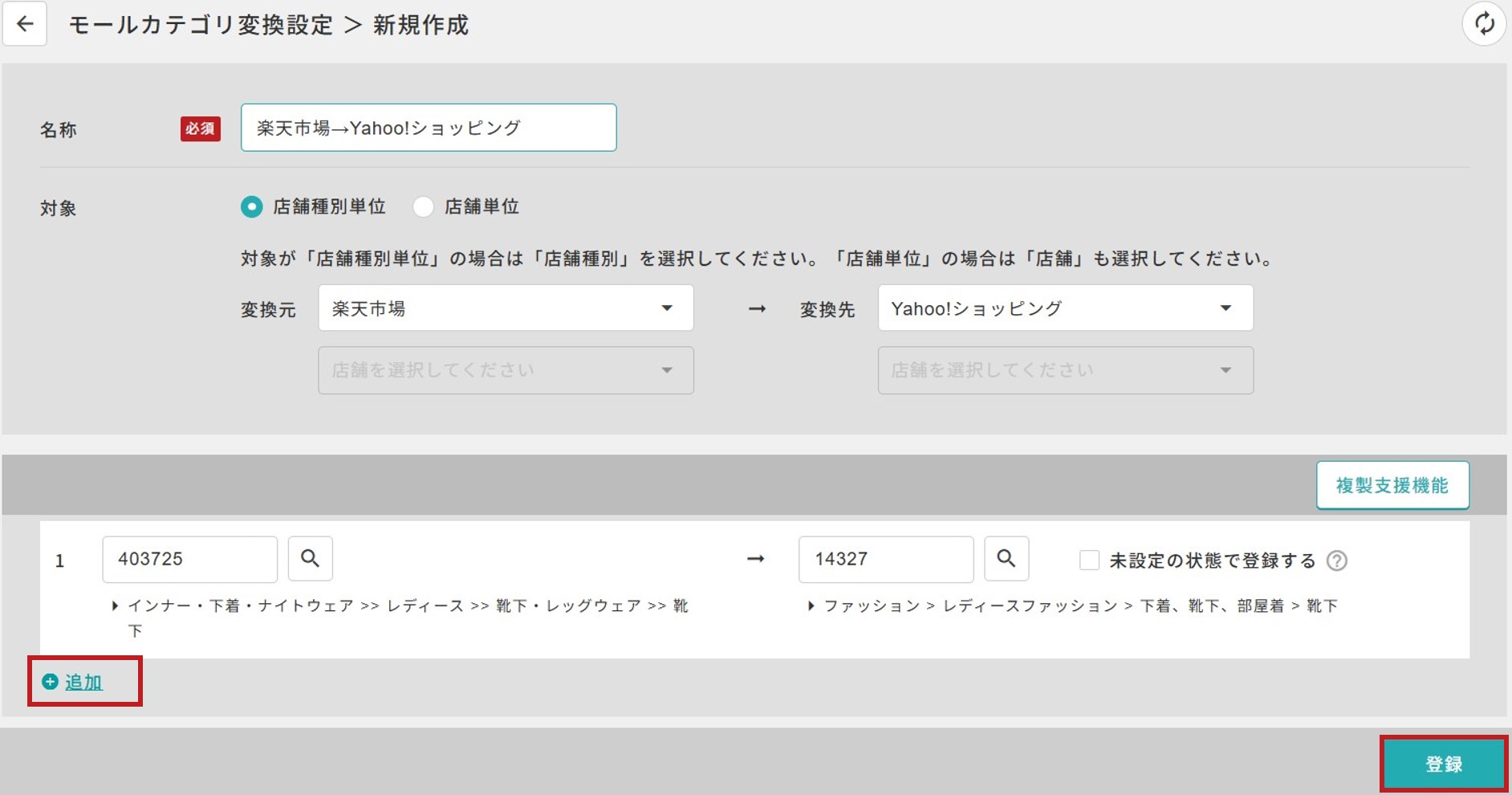Viewport: 1512px width, 795px height.
Task: Expand インナー・下着・ナイトウェア category path
Action: 115,606
